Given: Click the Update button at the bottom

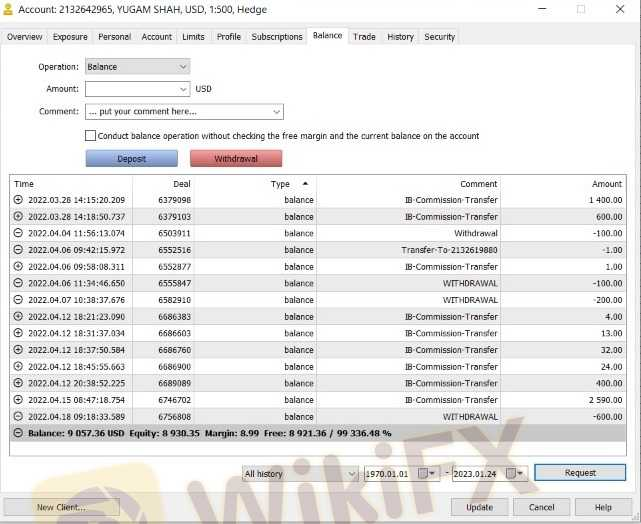Looking at the screenshot, I should [479, 507].
